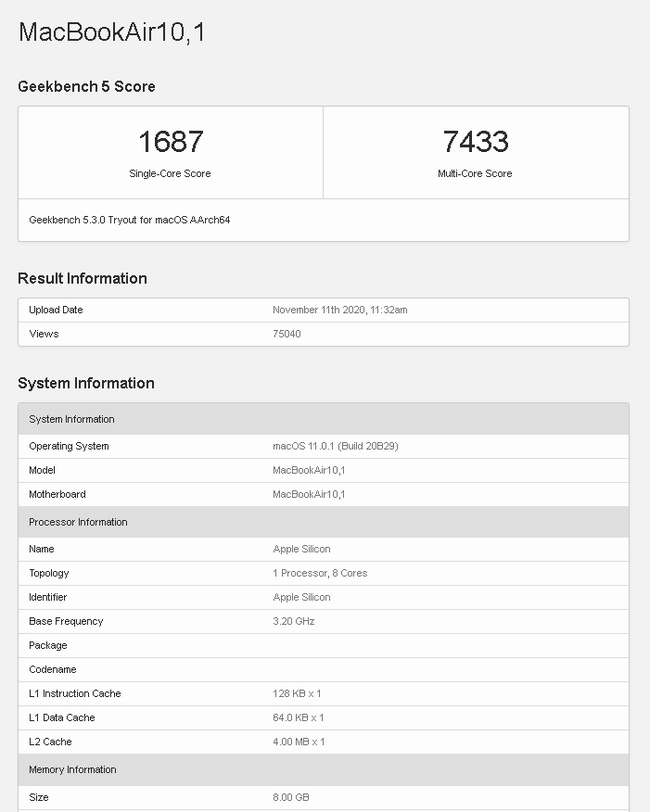Select the 128 KB x 1 value
Screen dimensions: 650x812
[297, 693]
